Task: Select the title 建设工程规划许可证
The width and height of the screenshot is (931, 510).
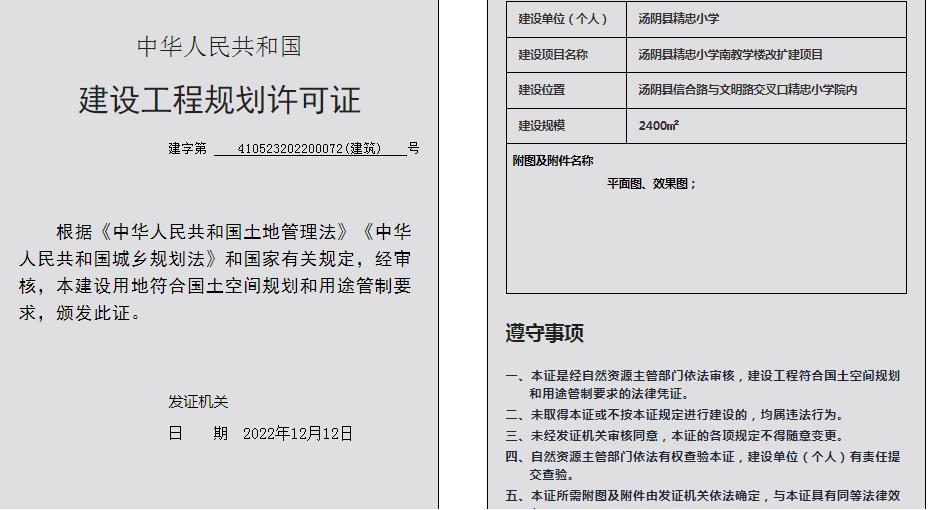Action: point(220,100)
